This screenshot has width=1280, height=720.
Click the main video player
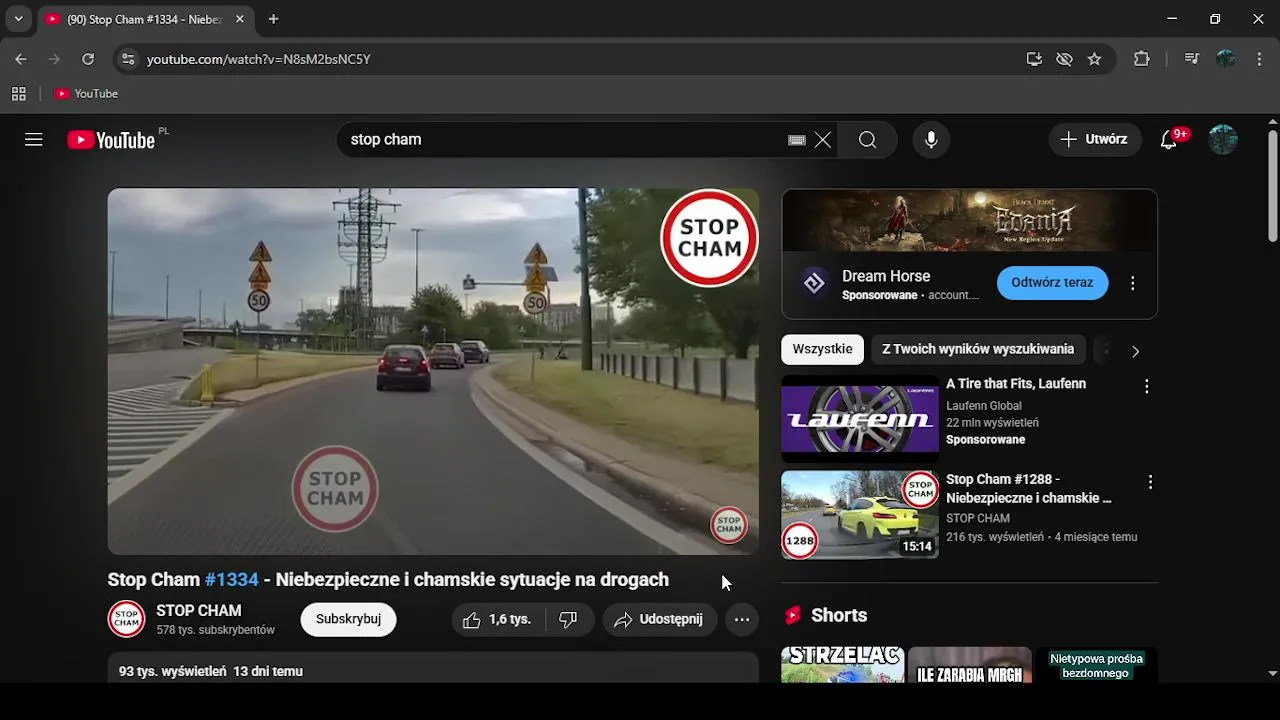(433, 371)
